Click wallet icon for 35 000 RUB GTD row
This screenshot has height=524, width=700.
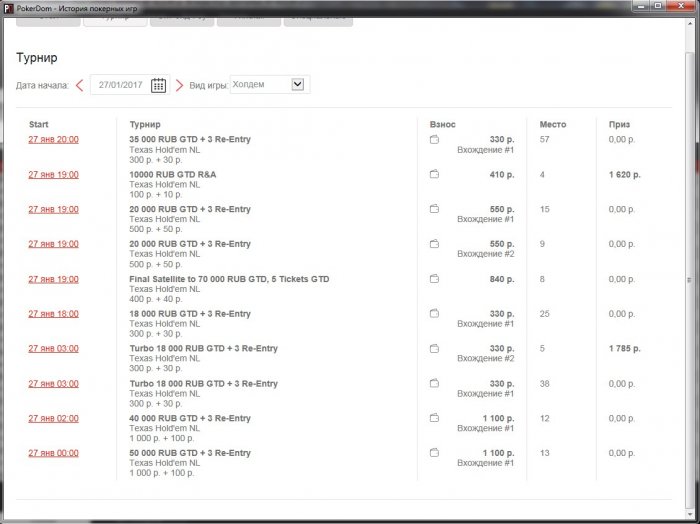pos(434,140)
